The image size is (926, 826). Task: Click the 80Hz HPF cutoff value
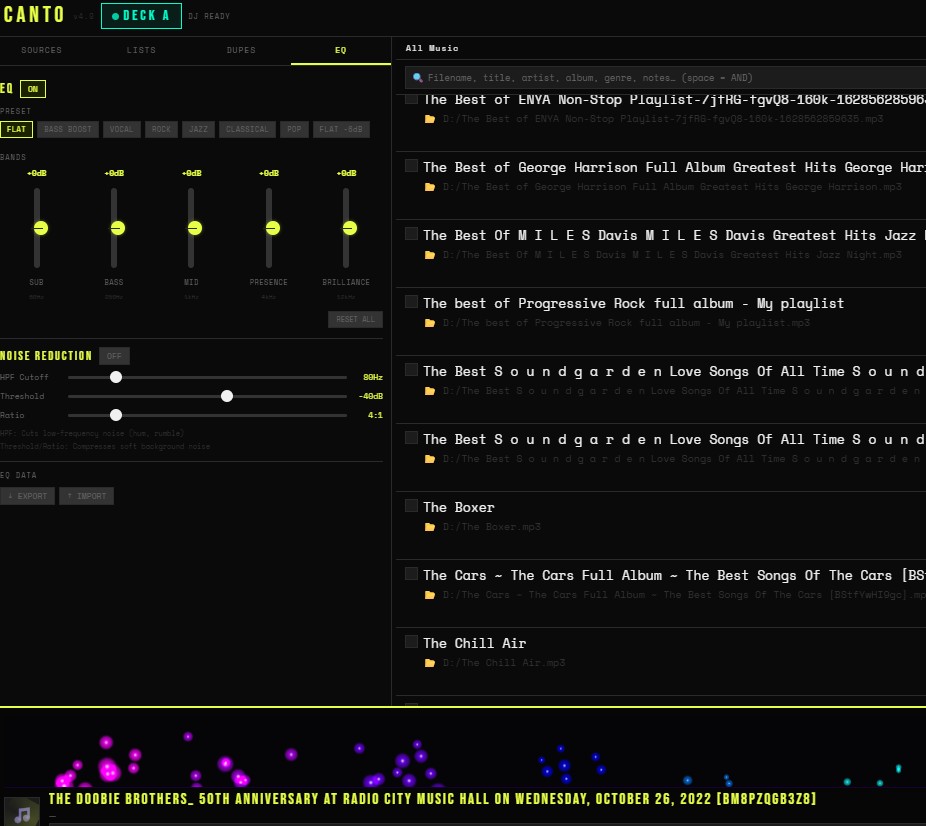coord(373,377)
